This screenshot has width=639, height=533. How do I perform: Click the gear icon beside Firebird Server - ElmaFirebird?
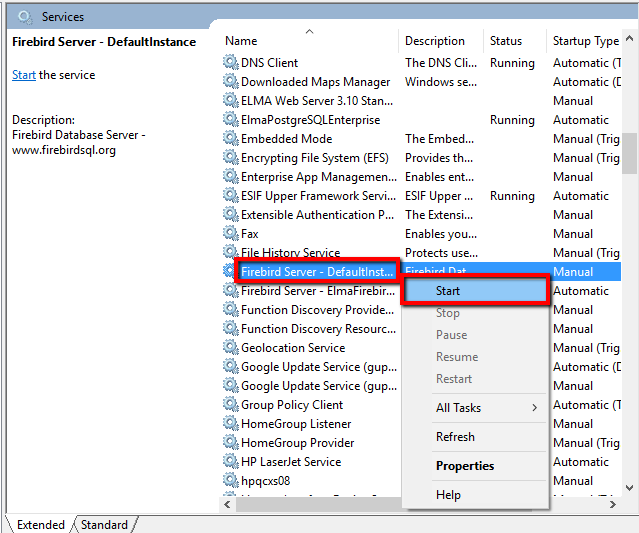click(231, 291)
